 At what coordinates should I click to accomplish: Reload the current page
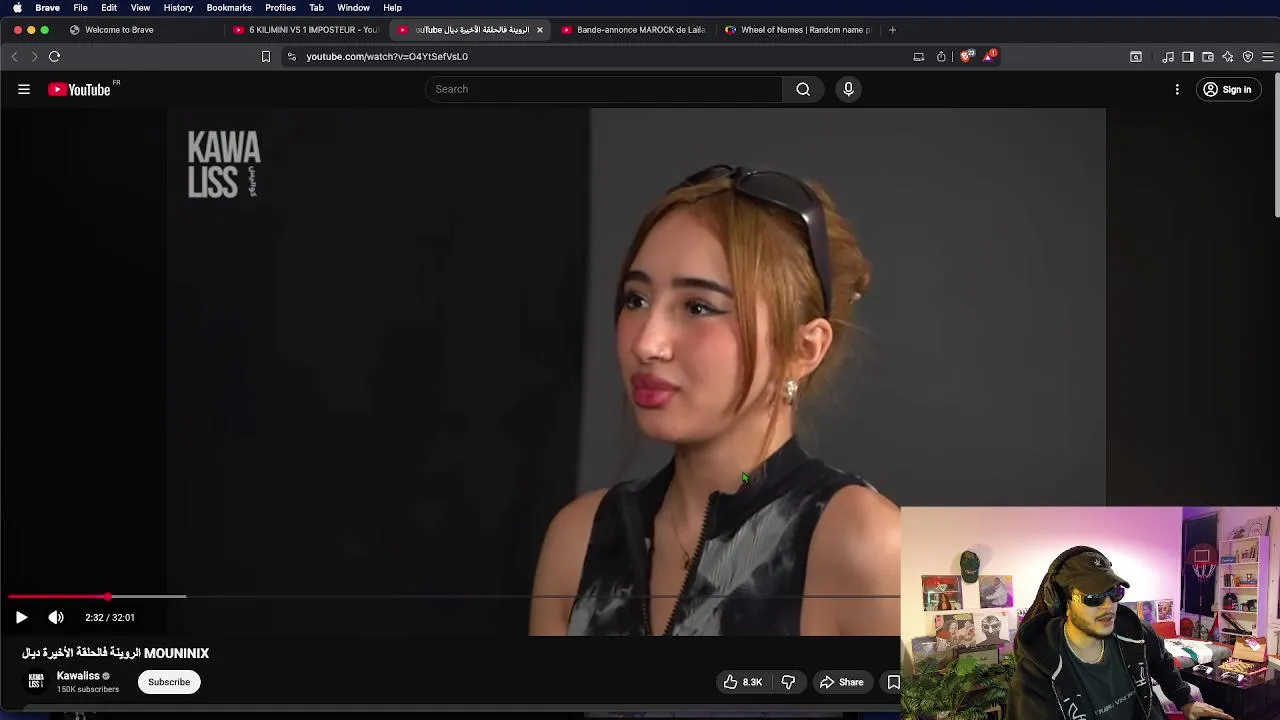55,57
